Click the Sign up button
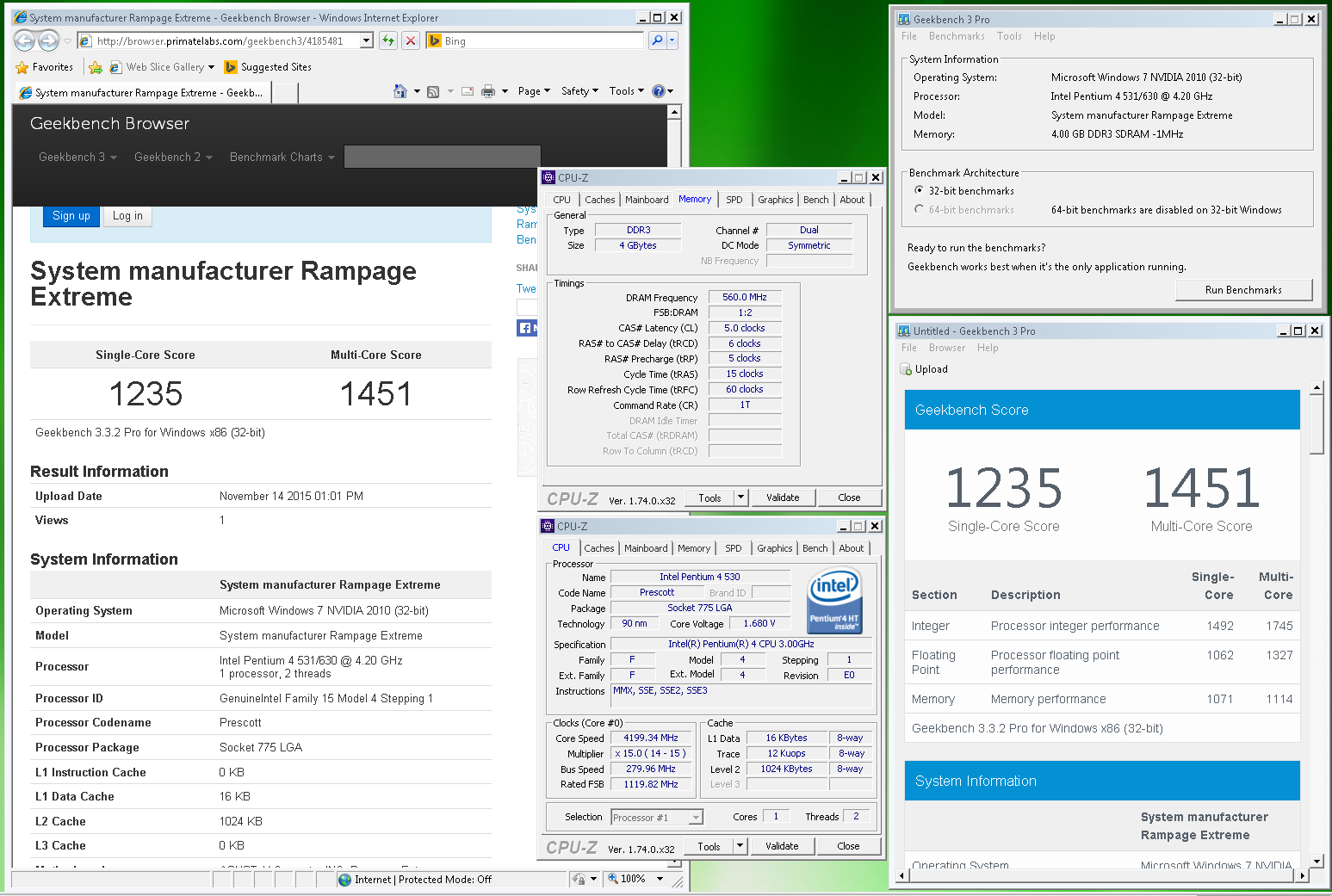The height and width of the screenshot is (896, 1332). (x=71, y=216)
